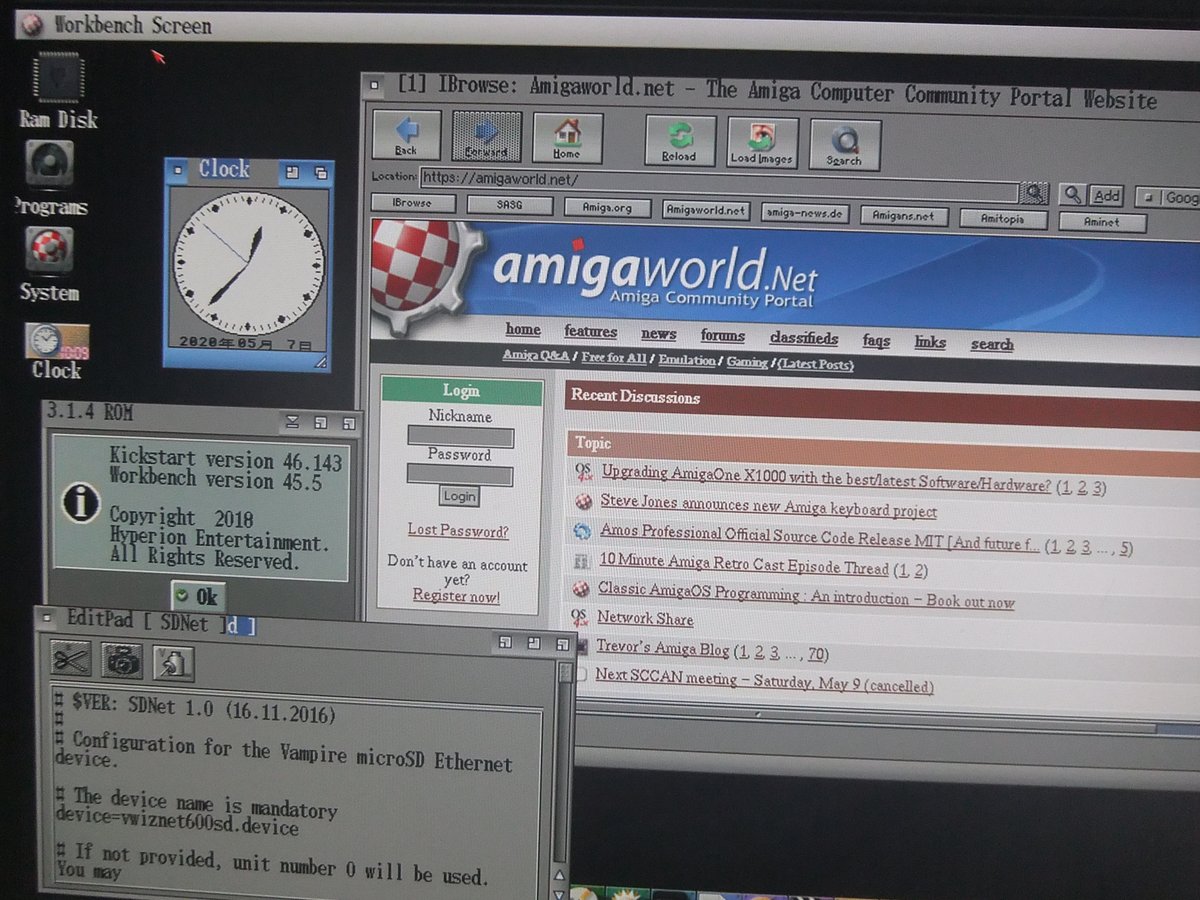Image resolution: width=1200 pixels, height=900 pixels.
Task: Open the Amos Professional Source Code topic
Action: (820, 537)
